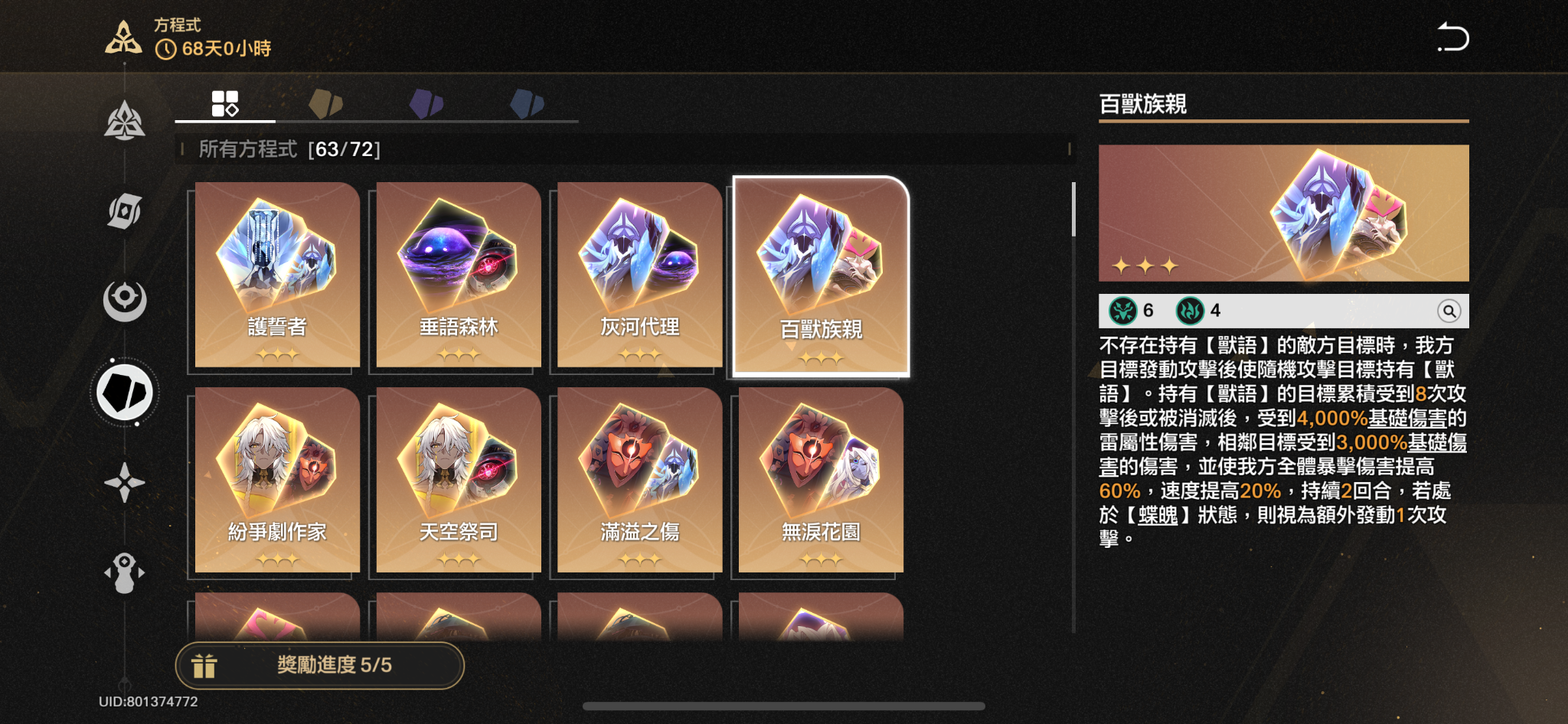Image resolution: width=1568 pixels, height=724 pixels.
Task: Select the 滿溢之傷 equation card
Action: pos(639,480)
